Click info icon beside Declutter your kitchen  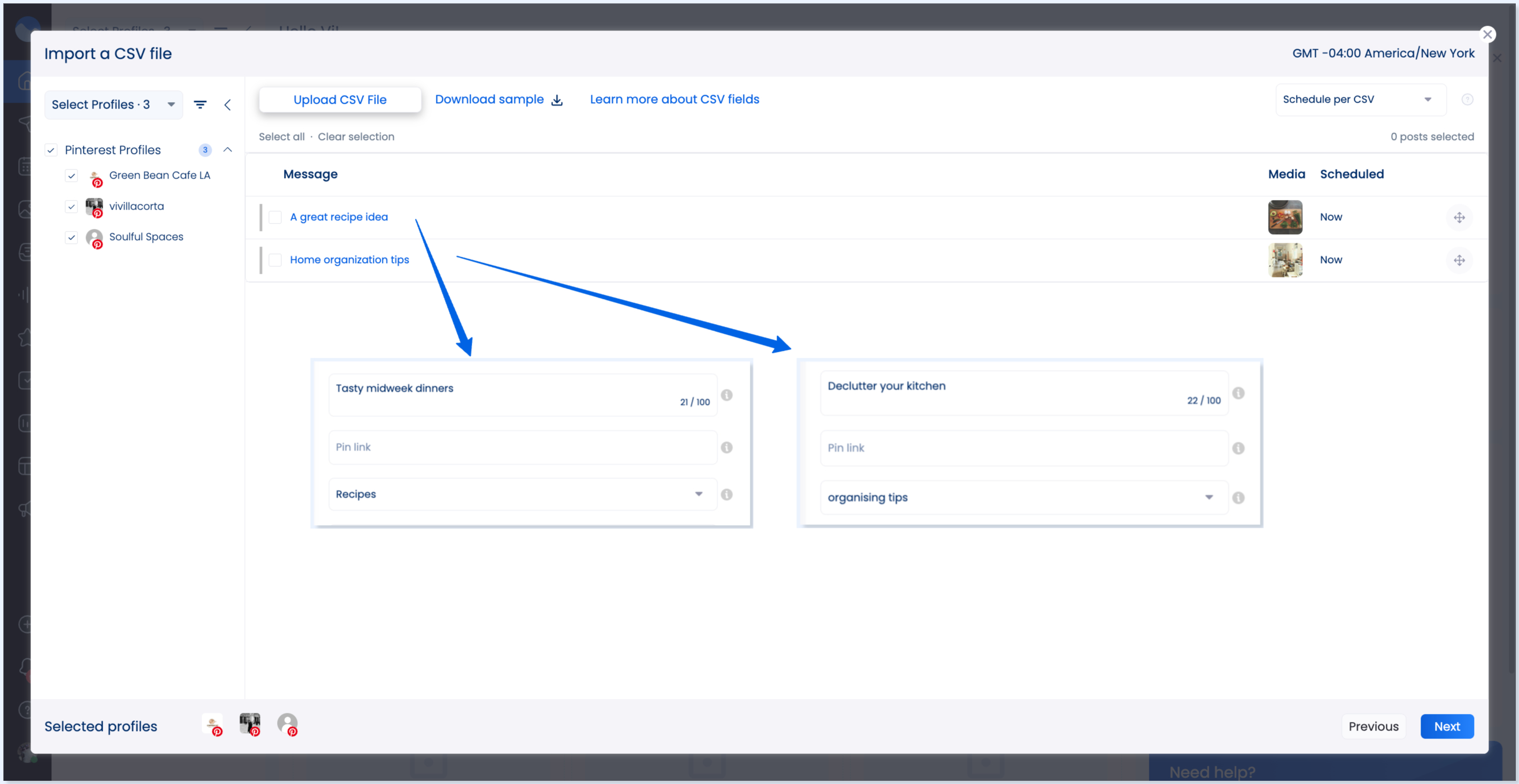1238,393
